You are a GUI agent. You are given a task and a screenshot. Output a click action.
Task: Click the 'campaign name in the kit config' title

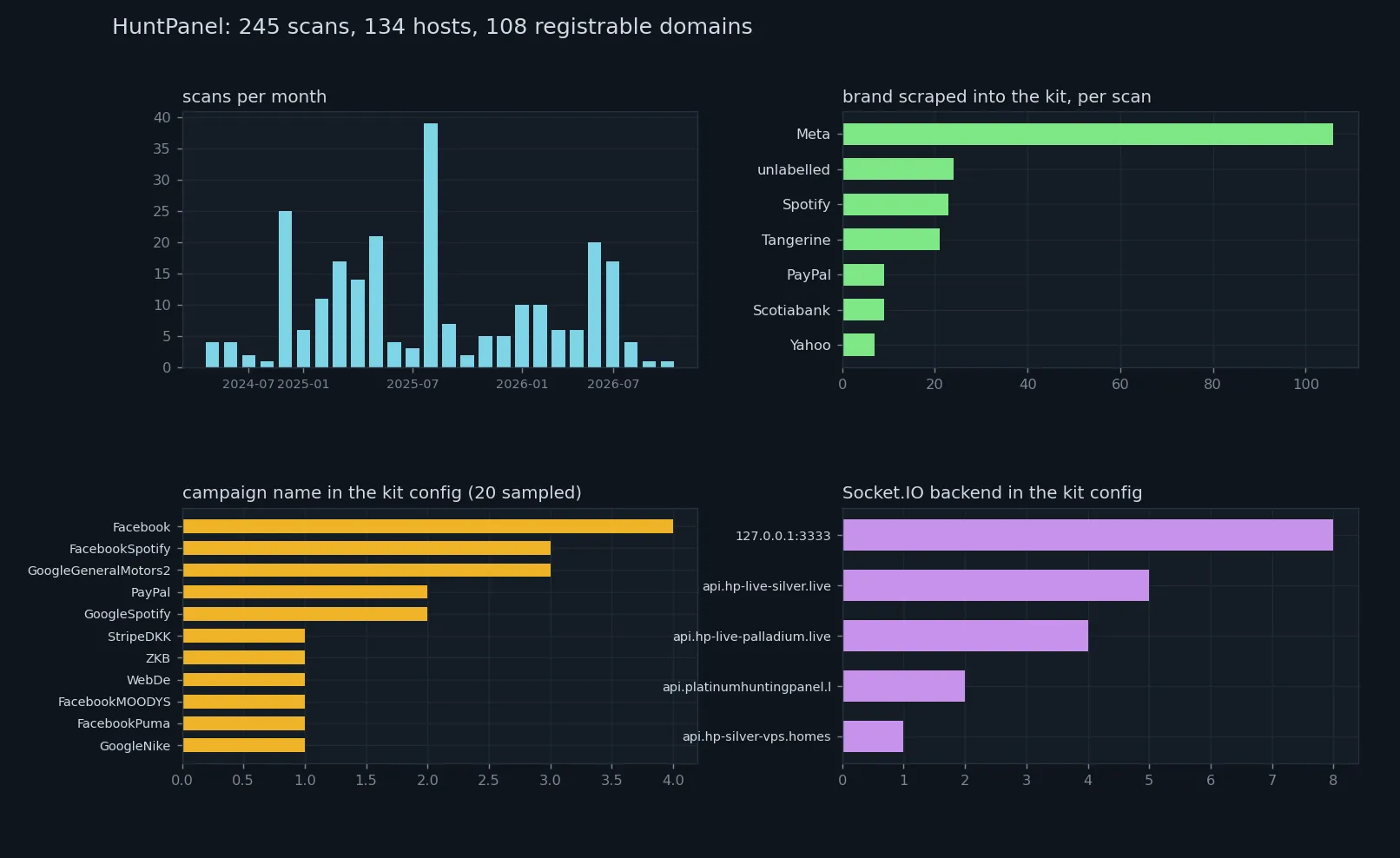[x=381, y=492]
